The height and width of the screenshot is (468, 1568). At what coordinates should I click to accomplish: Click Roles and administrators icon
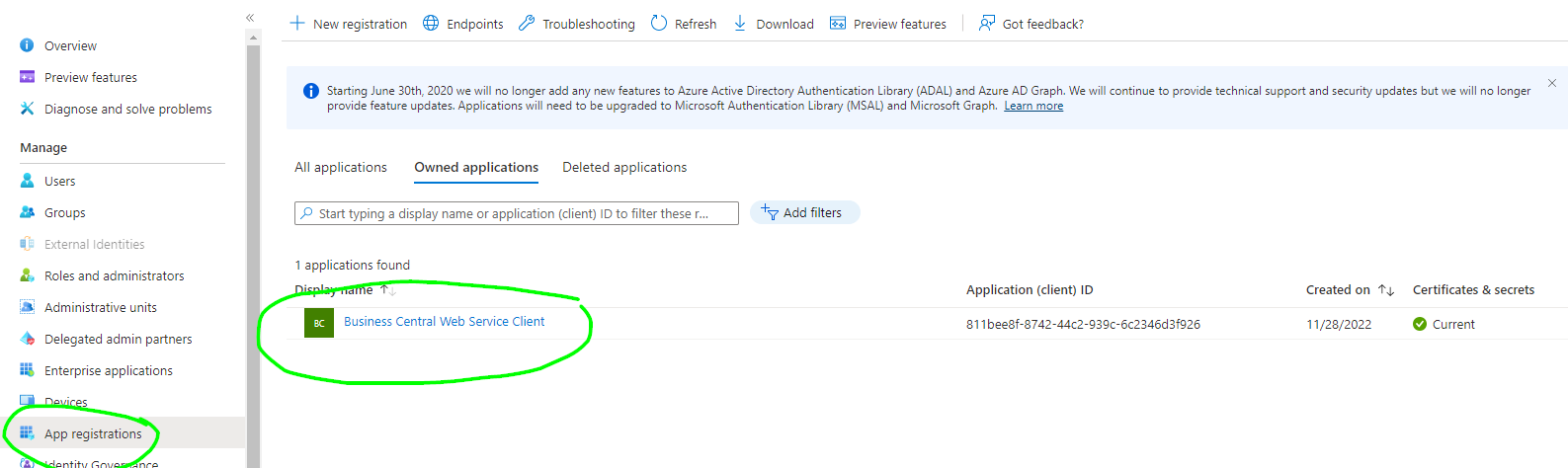[27, 275]
